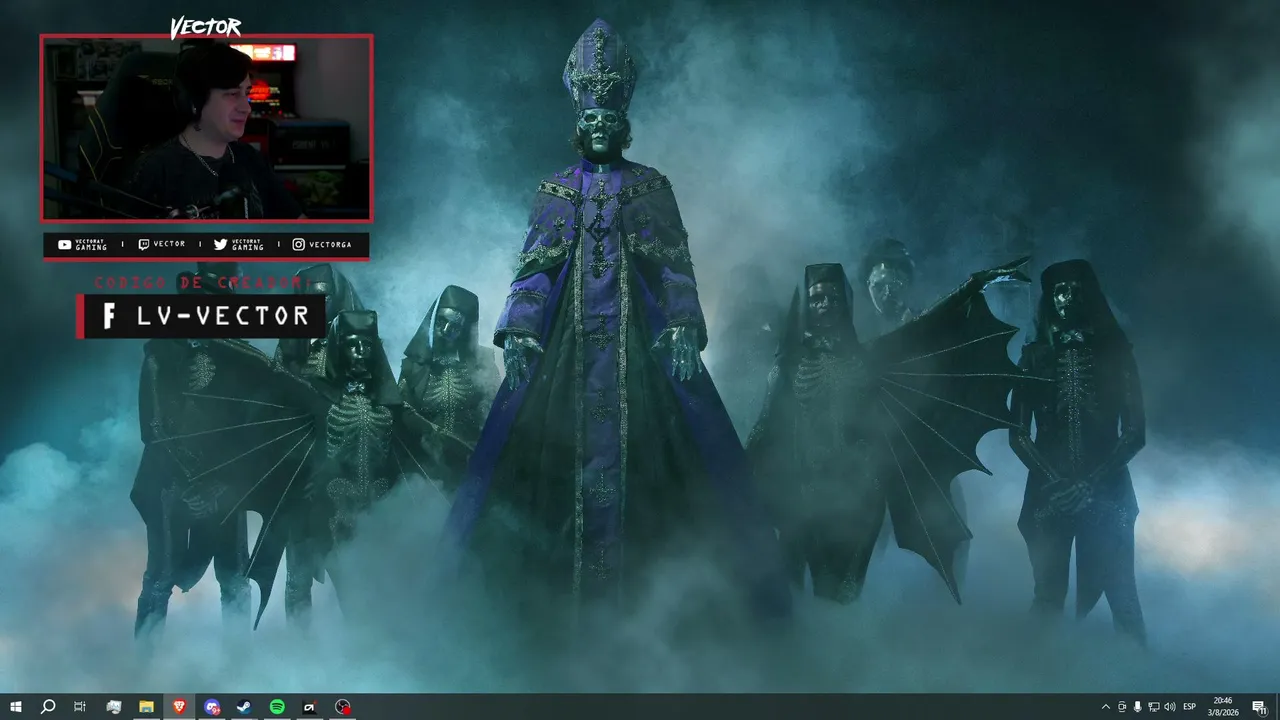Open the pinned app beside File Explorer
Image resolution: width=1280 pixels, height=720 pixels.
coord(114,707)
